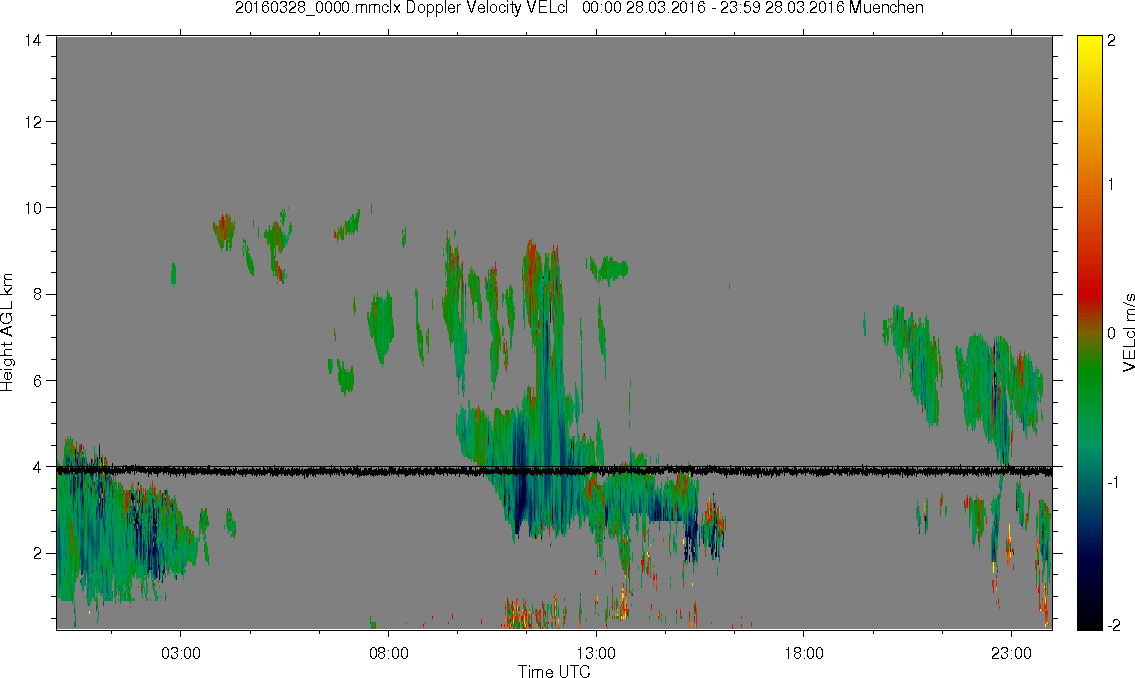Select the 23:00 time axis label

(x=1012, y=653)
